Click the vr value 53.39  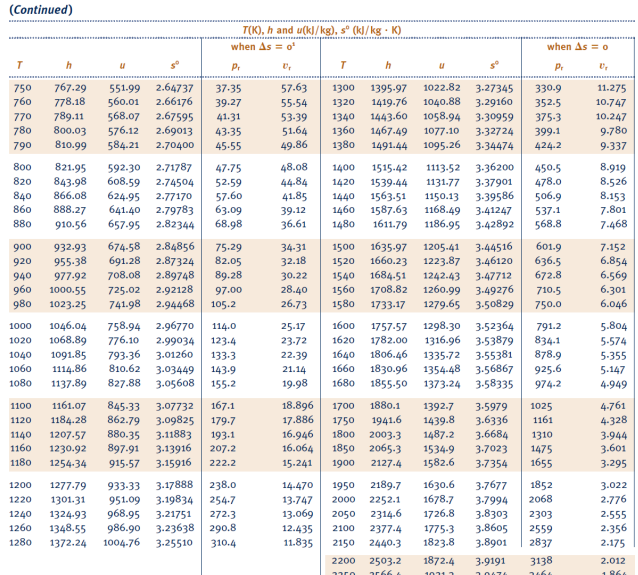294,116
